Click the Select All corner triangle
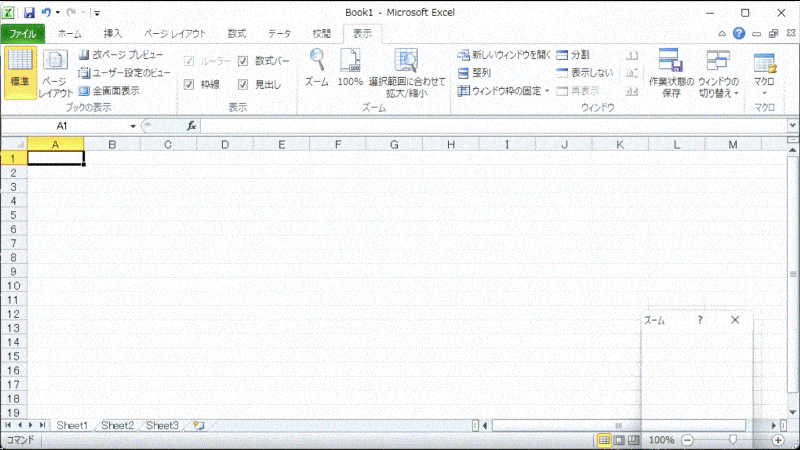 click(x=14, y=144)
